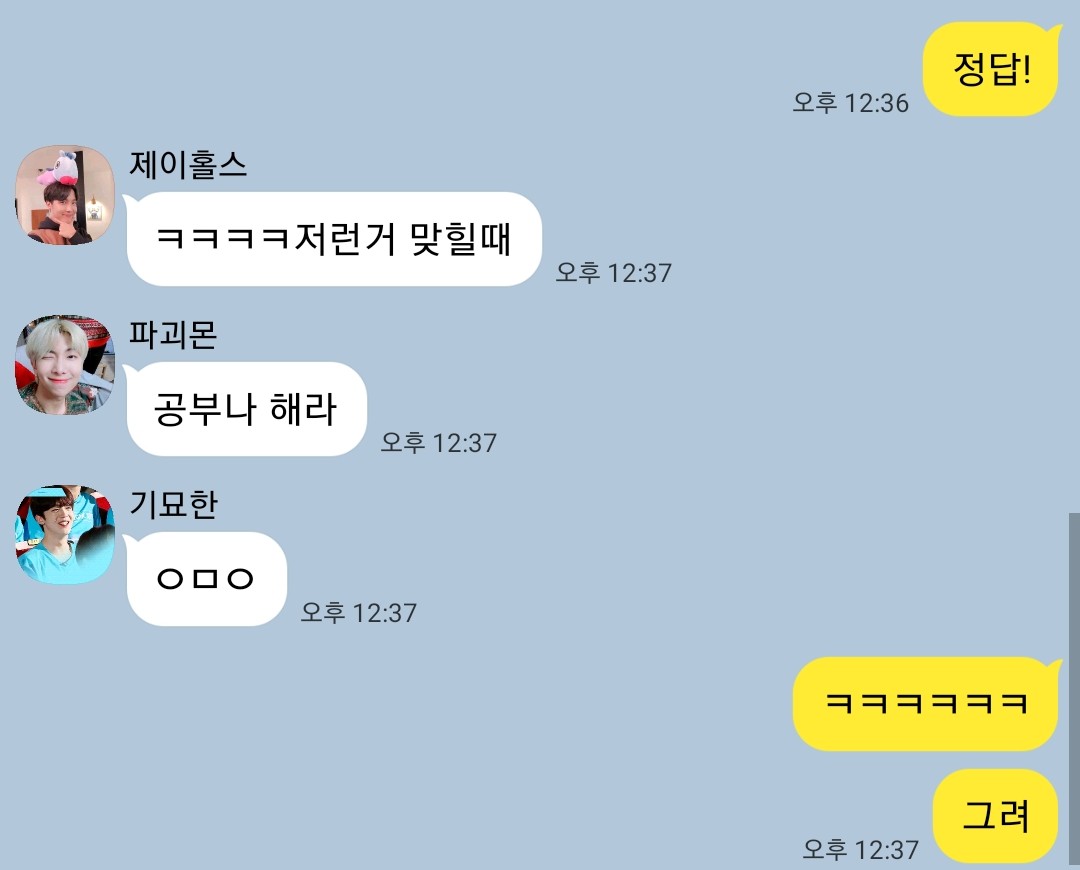The image size is (1080, 870).
Task: View 기묘한's profile photo
Action: (x=65, y=535)
